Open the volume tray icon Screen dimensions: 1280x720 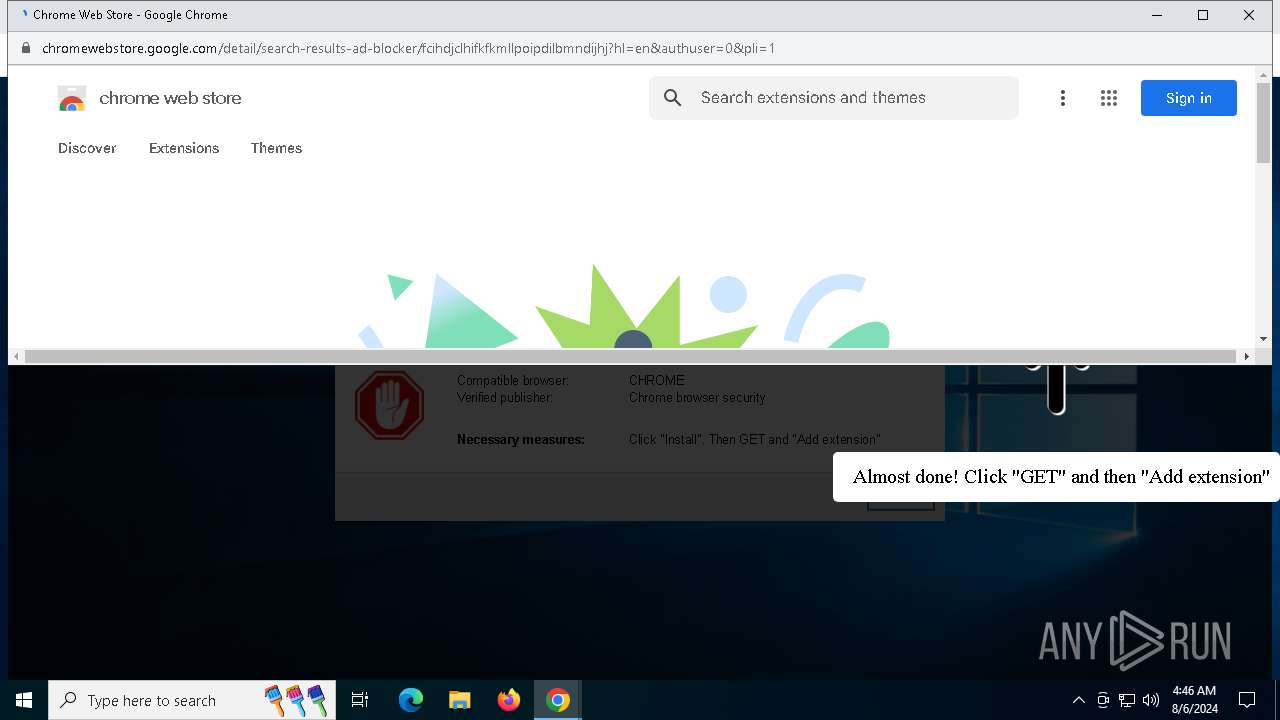point(1151,700)
